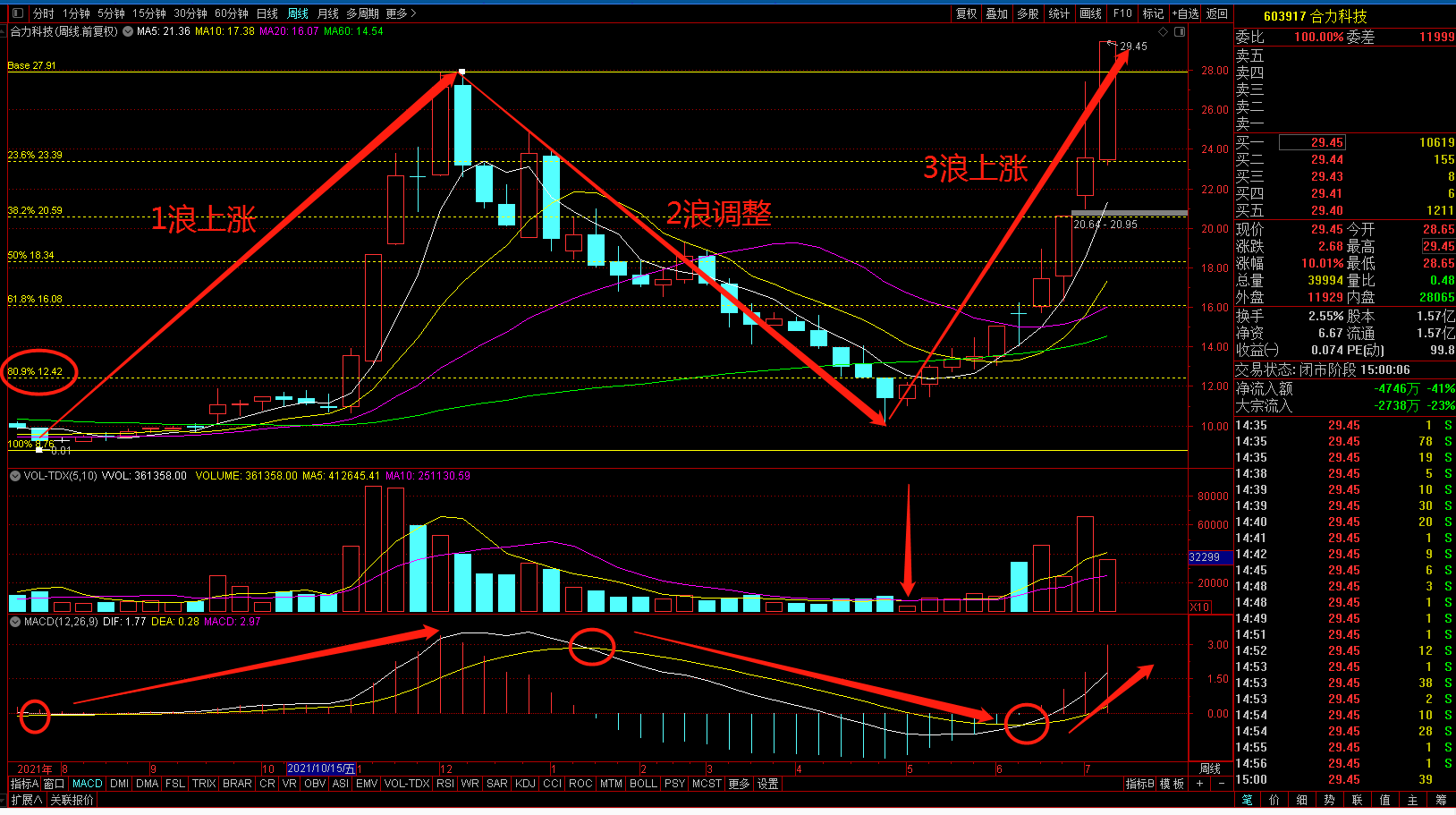This screenshot has height=815, width=1456.
Task: Select the CCI indicator tab
Action: (553, 784)
